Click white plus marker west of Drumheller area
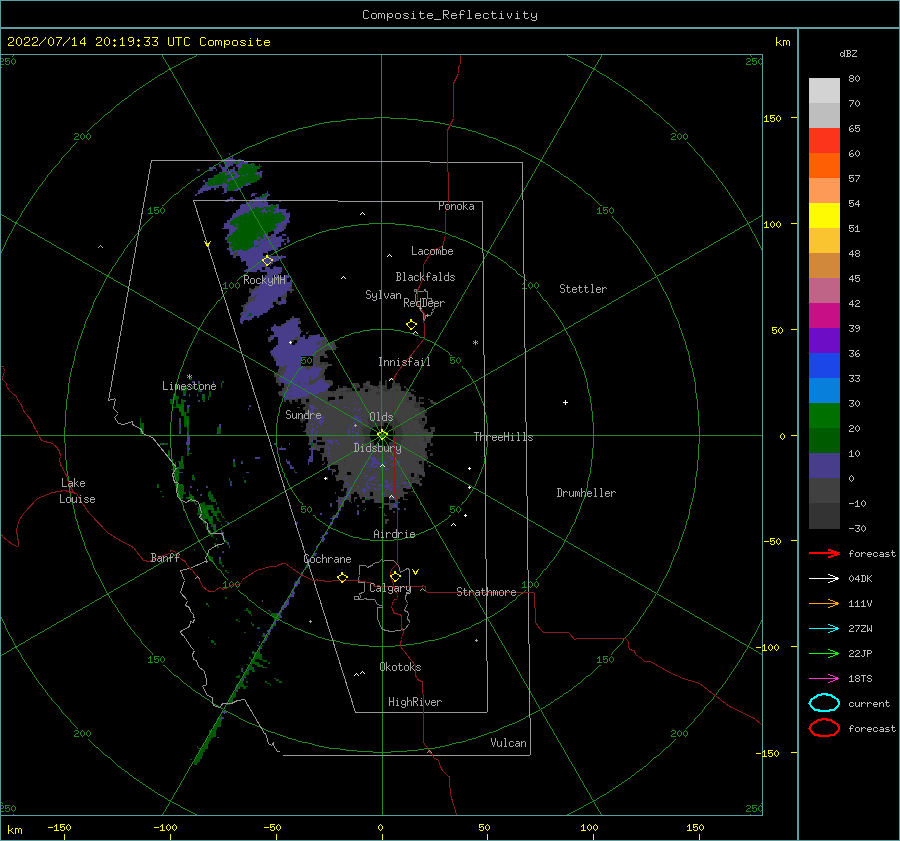This screenshot has height=841, width=900. 565,402
